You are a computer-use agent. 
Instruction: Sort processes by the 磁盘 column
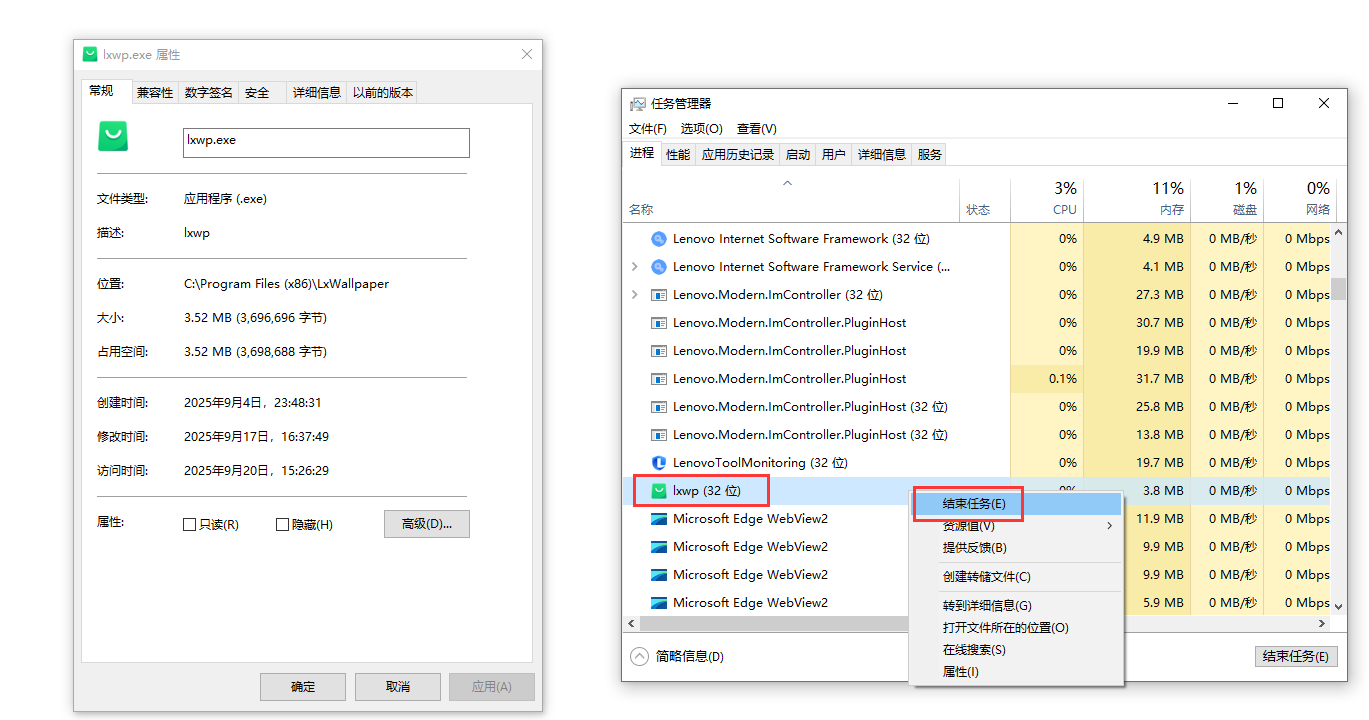point(1227,199)
